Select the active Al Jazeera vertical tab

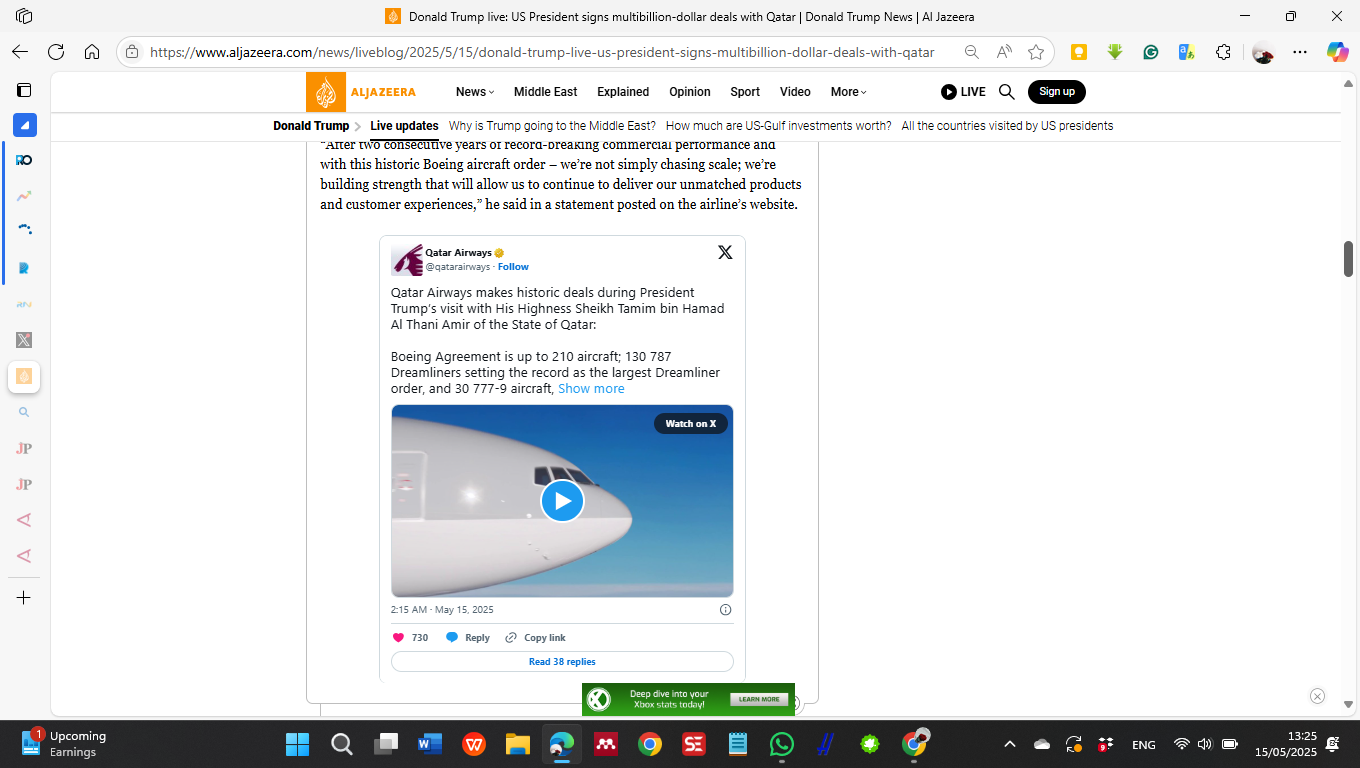coord(24,376)
